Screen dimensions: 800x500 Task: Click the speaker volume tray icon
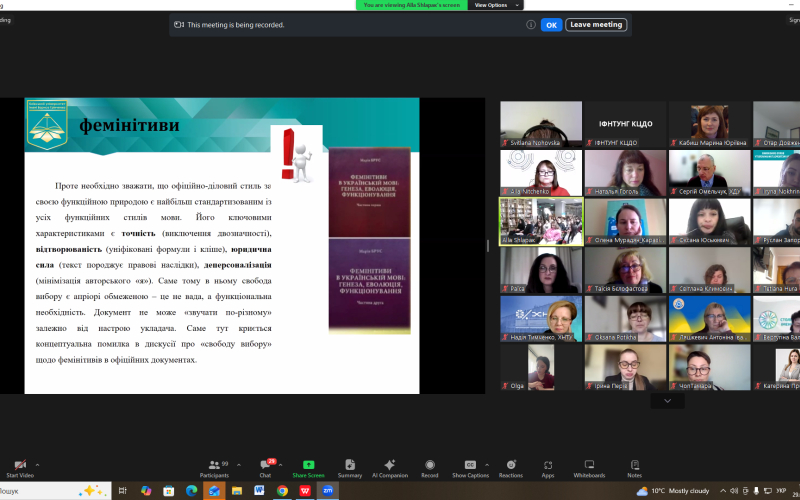coord(735,491)
